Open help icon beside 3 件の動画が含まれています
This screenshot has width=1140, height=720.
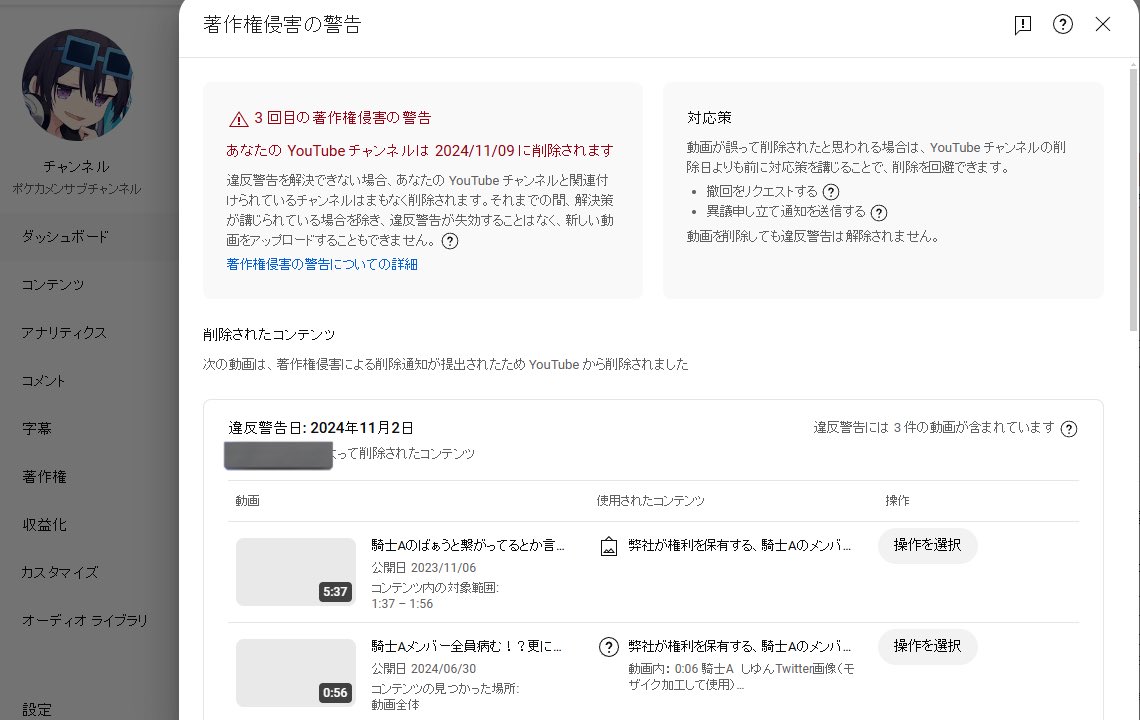point(1069,428)
